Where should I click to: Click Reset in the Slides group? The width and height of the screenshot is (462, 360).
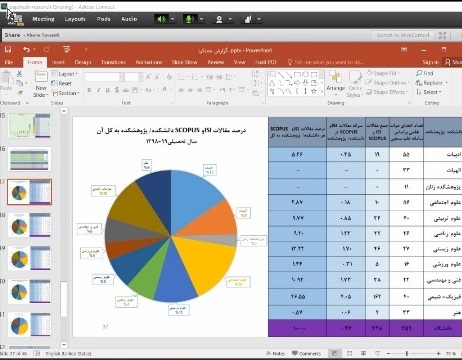[x=62, y=83]
